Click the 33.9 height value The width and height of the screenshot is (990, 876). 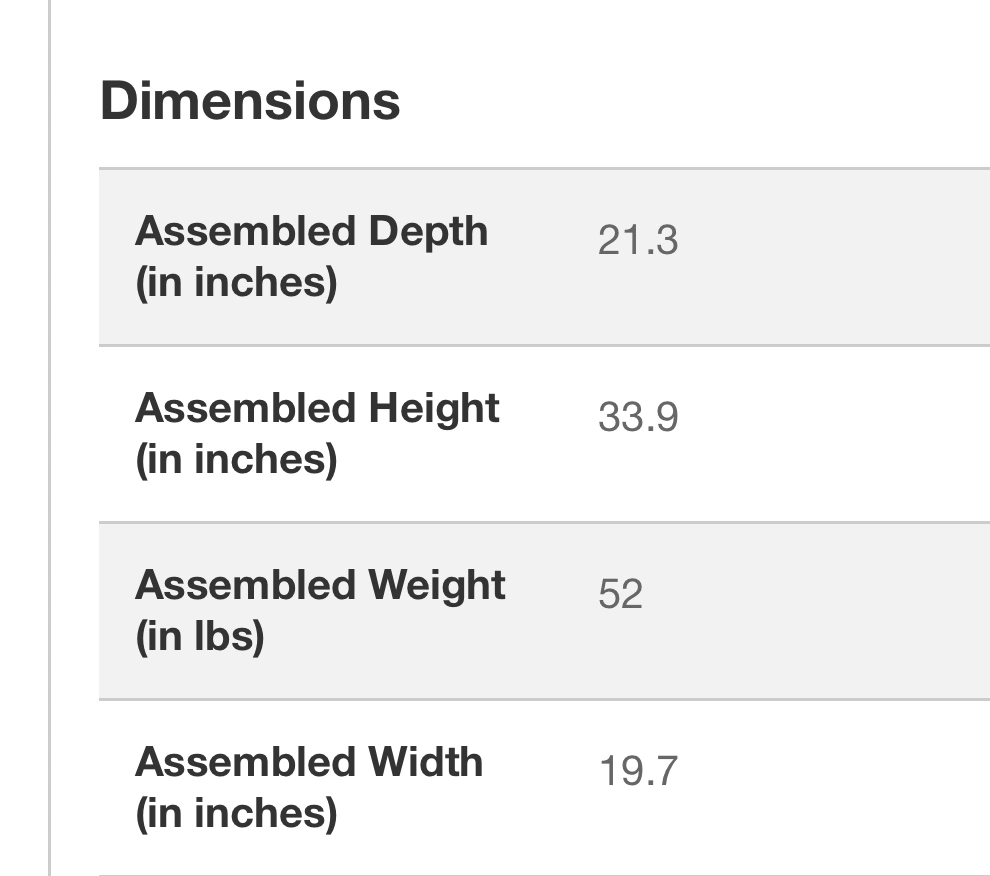pos(638,417)
